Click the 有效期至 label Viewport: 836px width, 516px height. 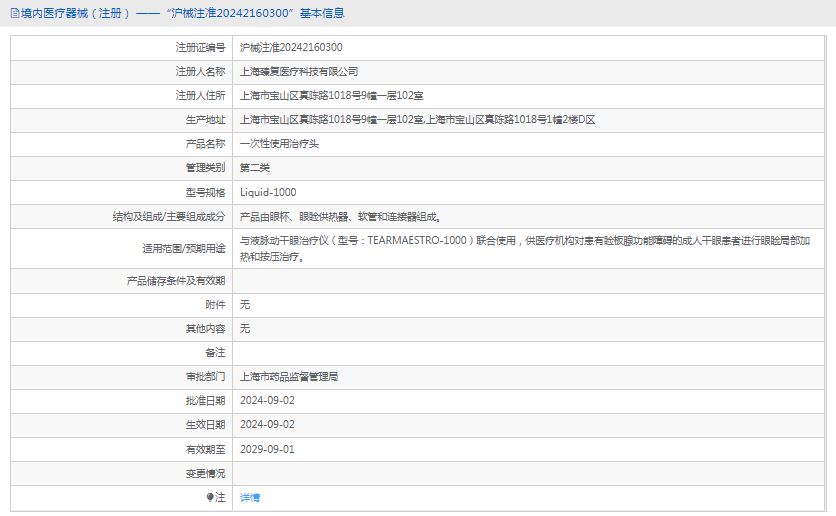coord(205,449)
